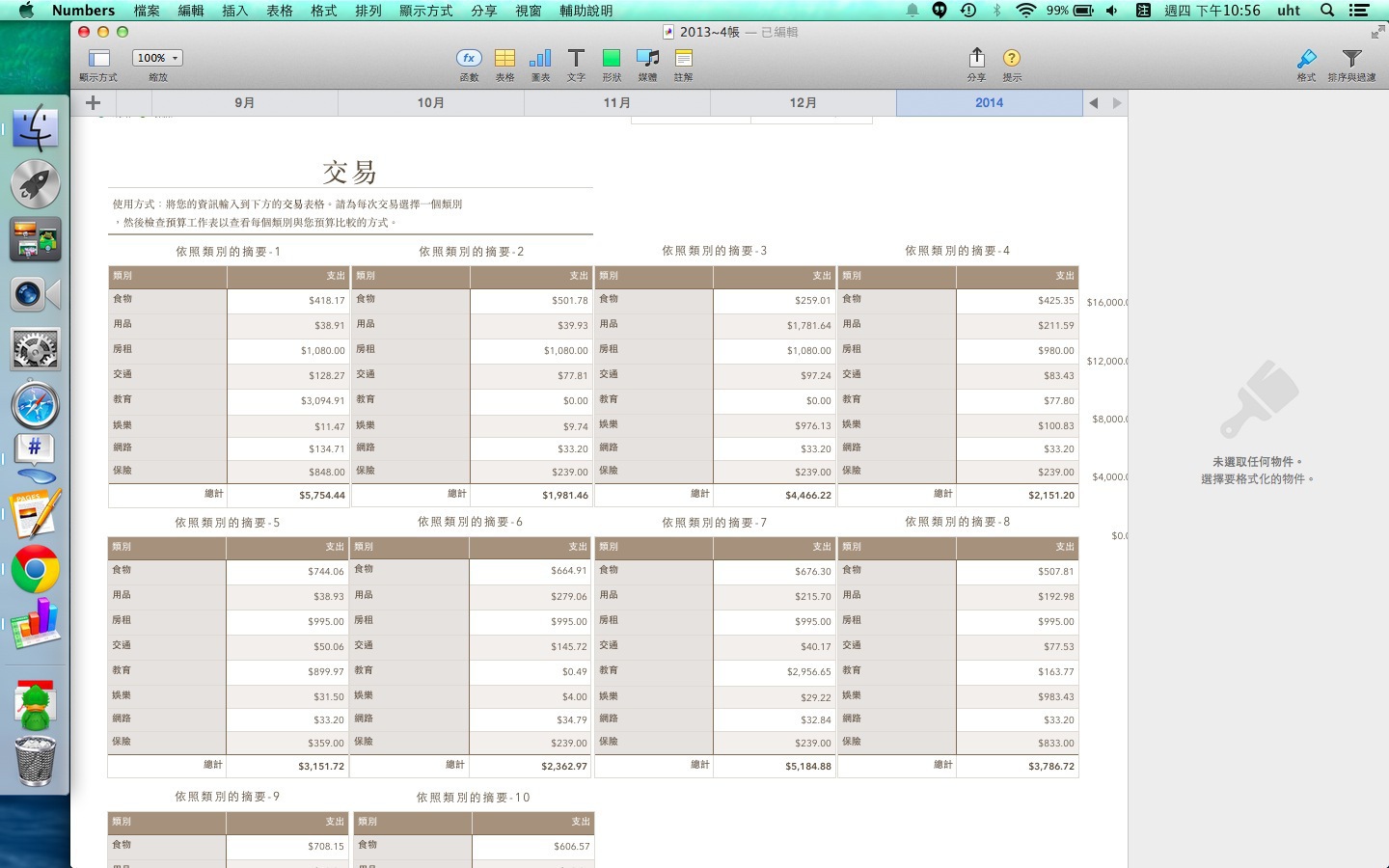Open Finder from the Dock

click(x=36, y=128)
